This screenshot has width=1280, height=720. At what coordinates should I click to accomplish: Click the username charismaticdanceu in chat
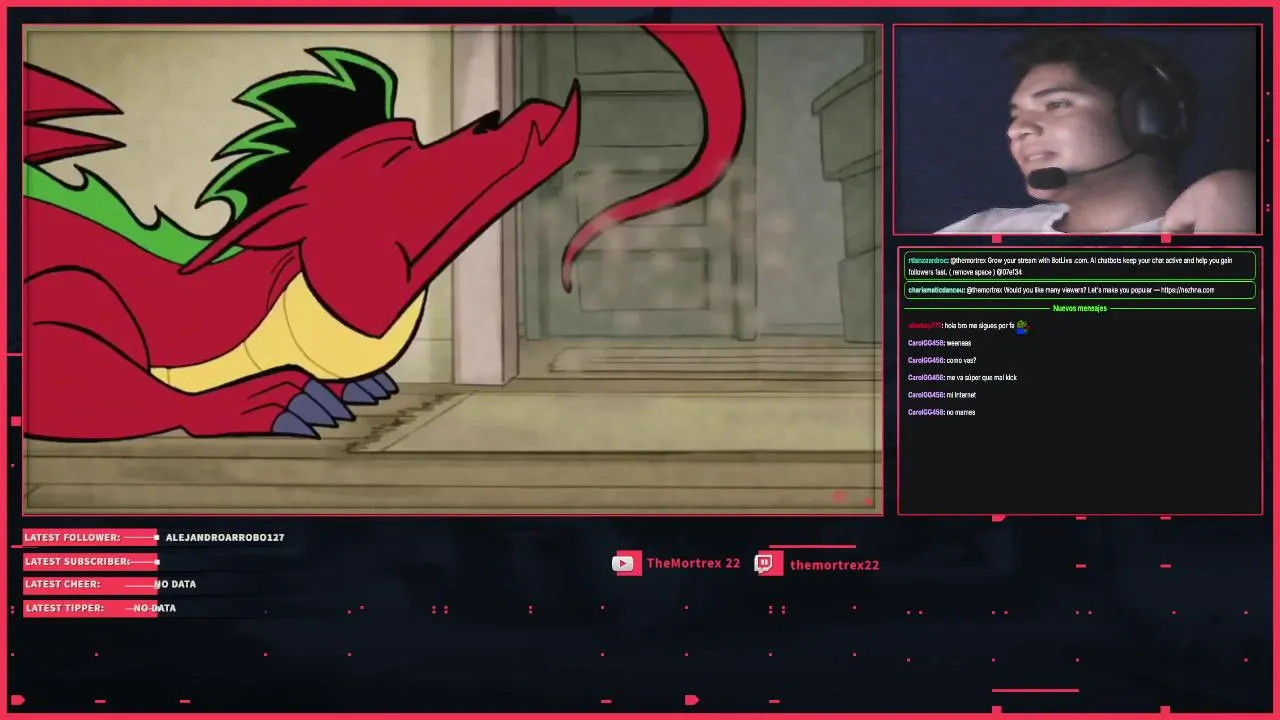pyautogui.click(x=935, y=290)
